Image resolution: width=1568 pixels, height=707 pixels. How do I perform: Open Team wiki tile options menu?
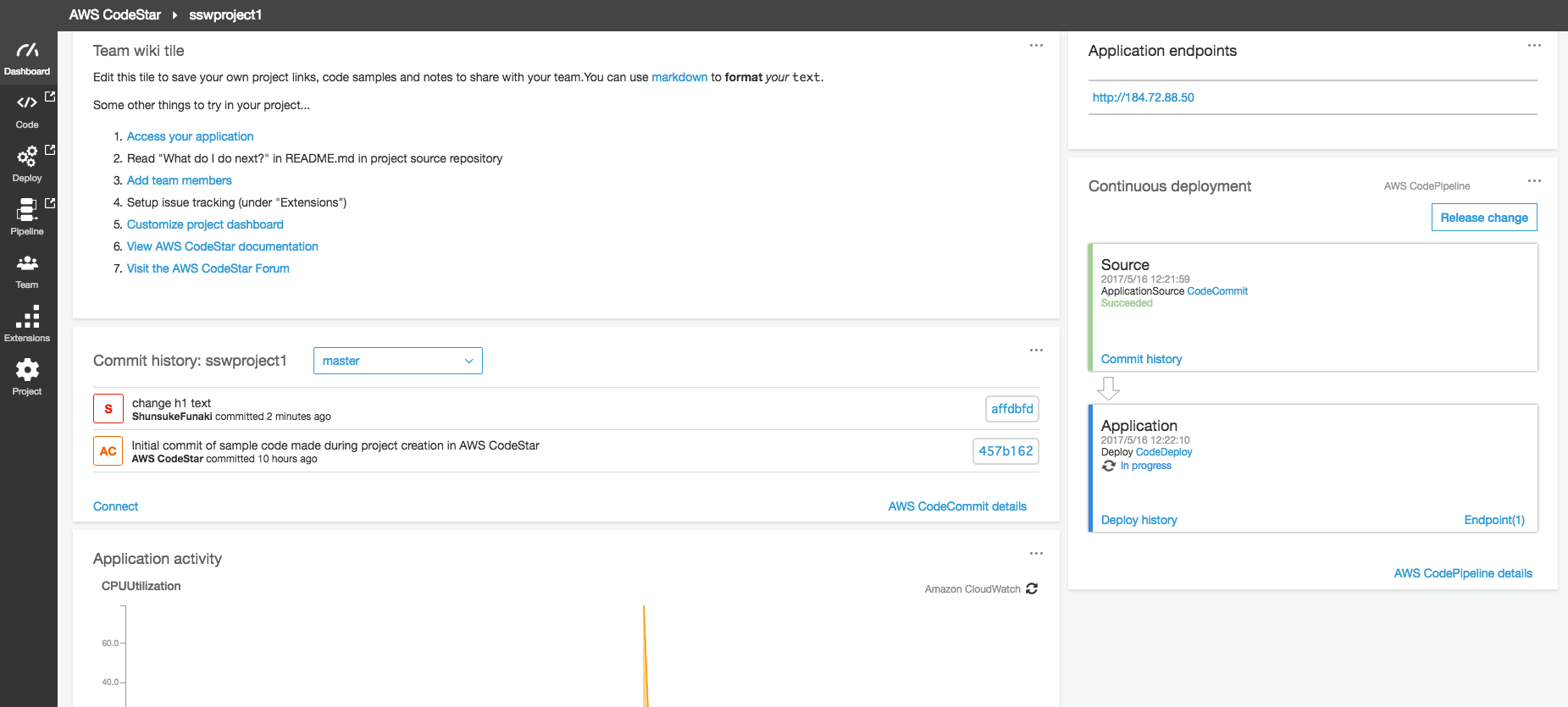click(1036, 46)
